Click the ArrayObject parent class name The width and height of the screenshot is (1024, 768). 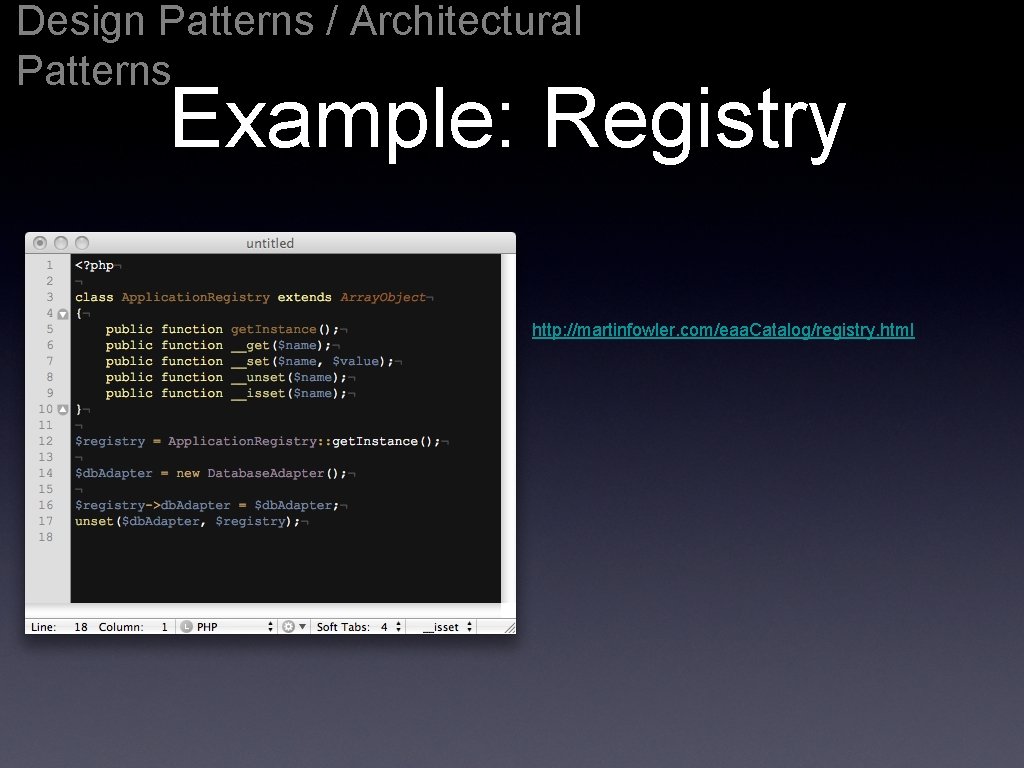click(383, 297)
